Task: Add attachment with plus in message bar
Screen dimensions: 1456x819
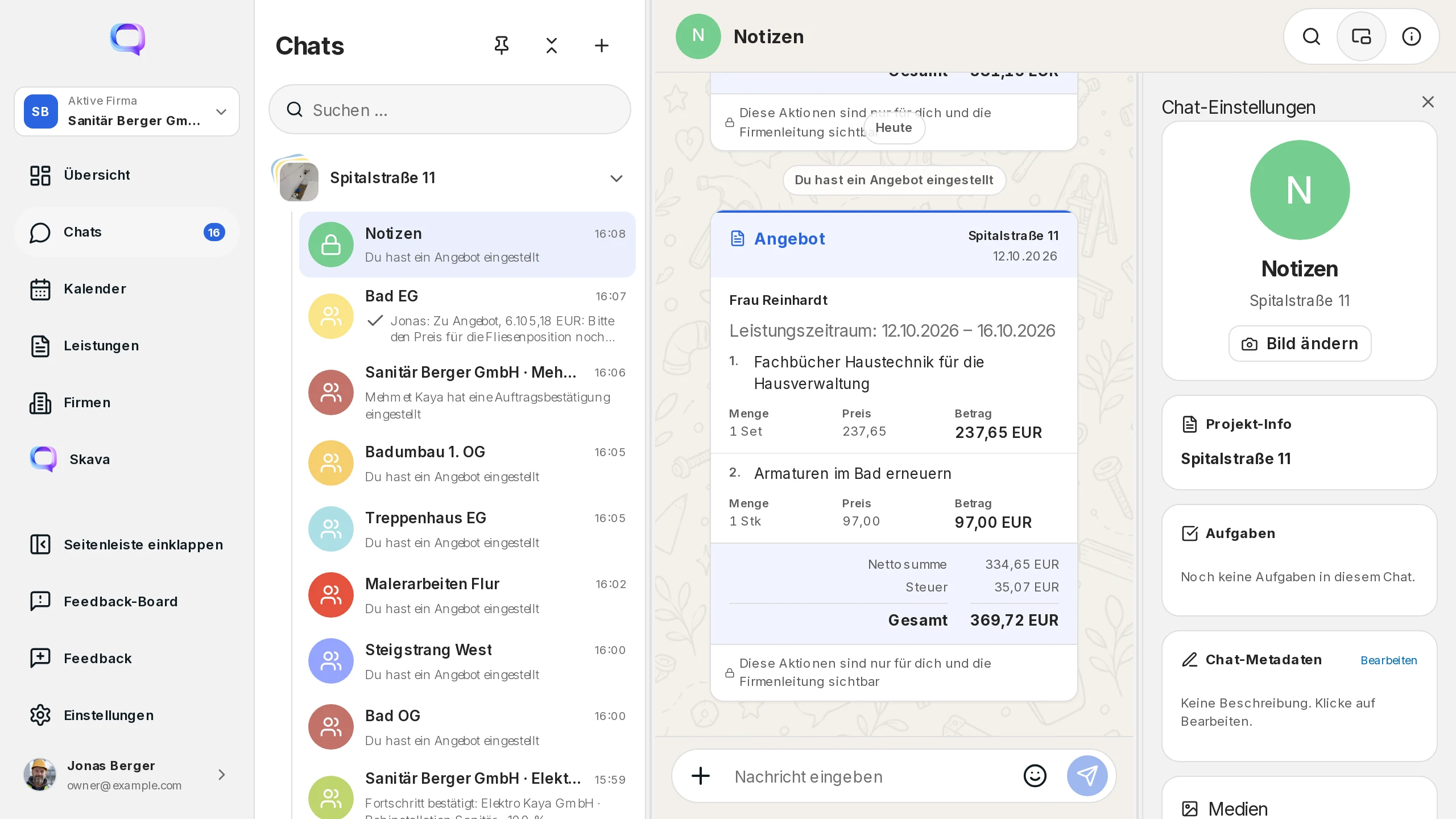Action: [x=701, y=776]
